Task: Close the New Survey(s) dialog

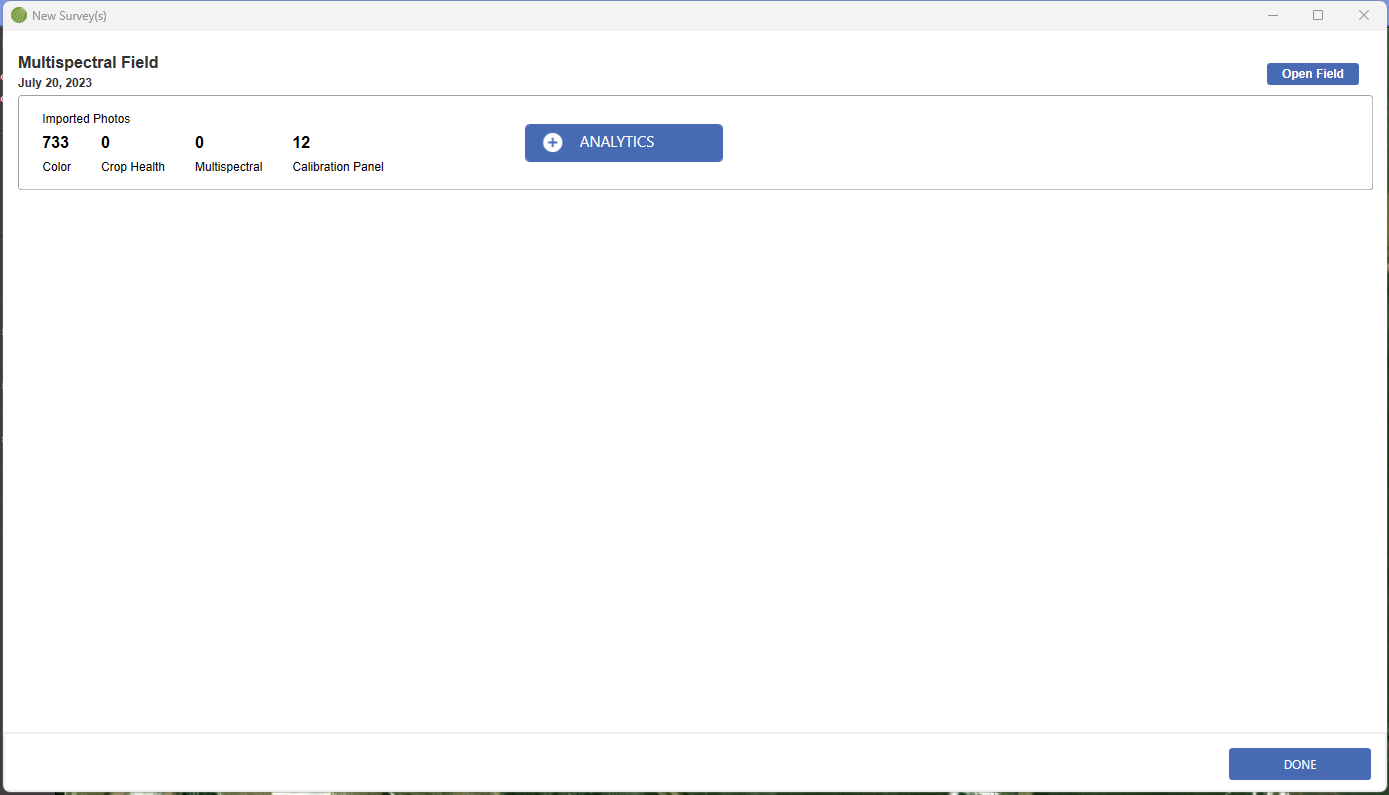Action: (1363, 15)
